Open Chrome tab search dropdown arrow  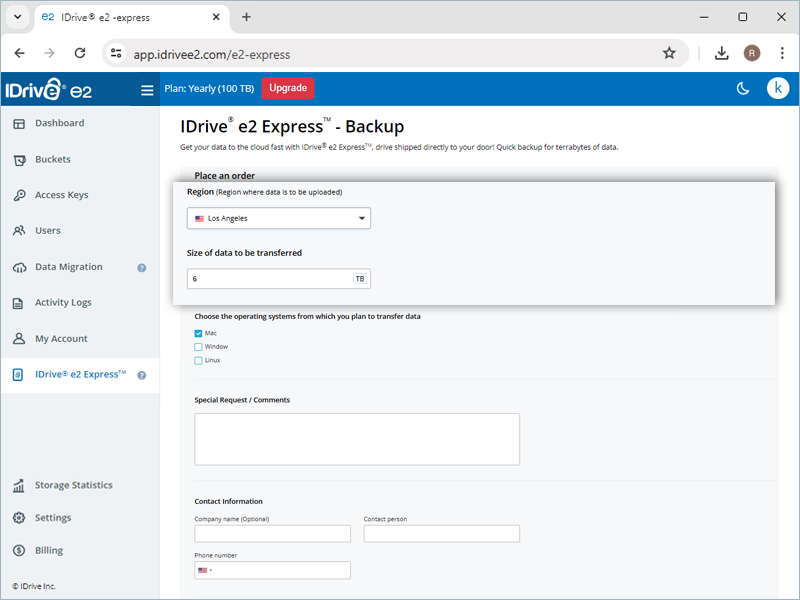point(17,17)
